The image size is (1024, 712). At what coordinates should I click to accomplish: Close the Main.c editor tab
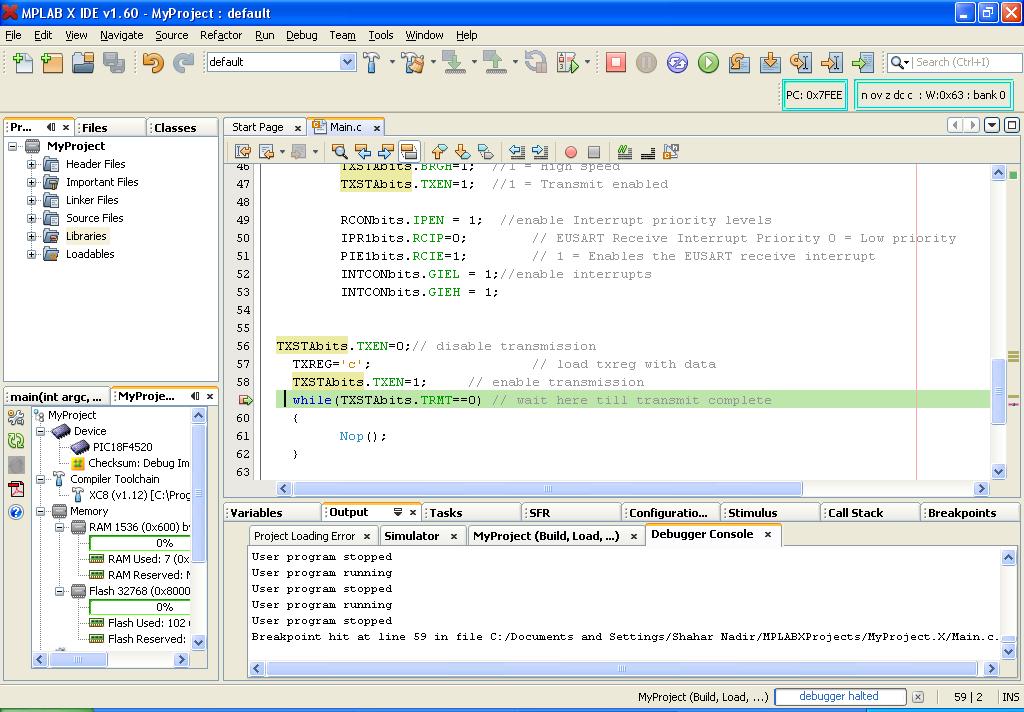[377, 127]
